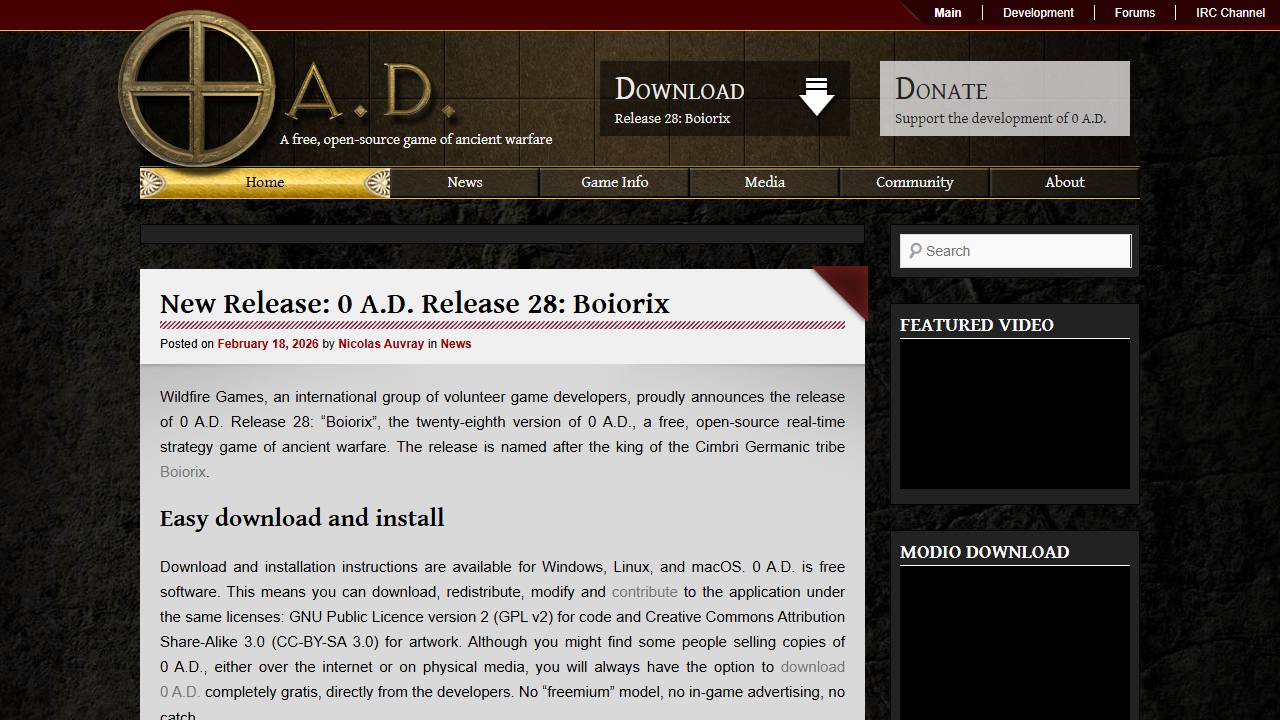Follow the contribute link in article
The image size is (1280, 720).
click(x=645, y=592)
